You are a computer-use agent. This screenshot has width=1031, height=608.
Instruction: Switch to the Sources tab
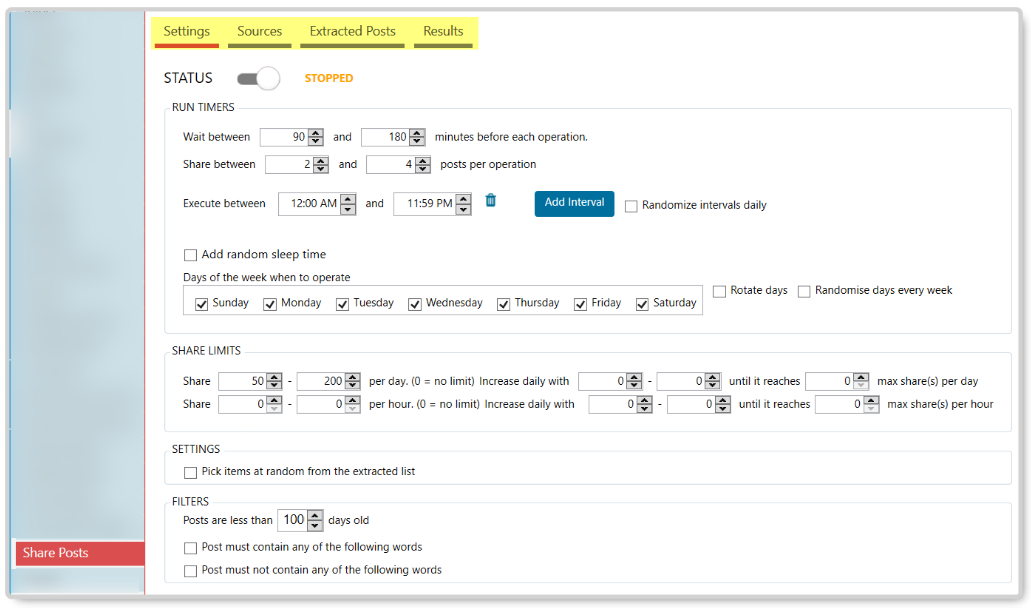(x=259, y=31)
